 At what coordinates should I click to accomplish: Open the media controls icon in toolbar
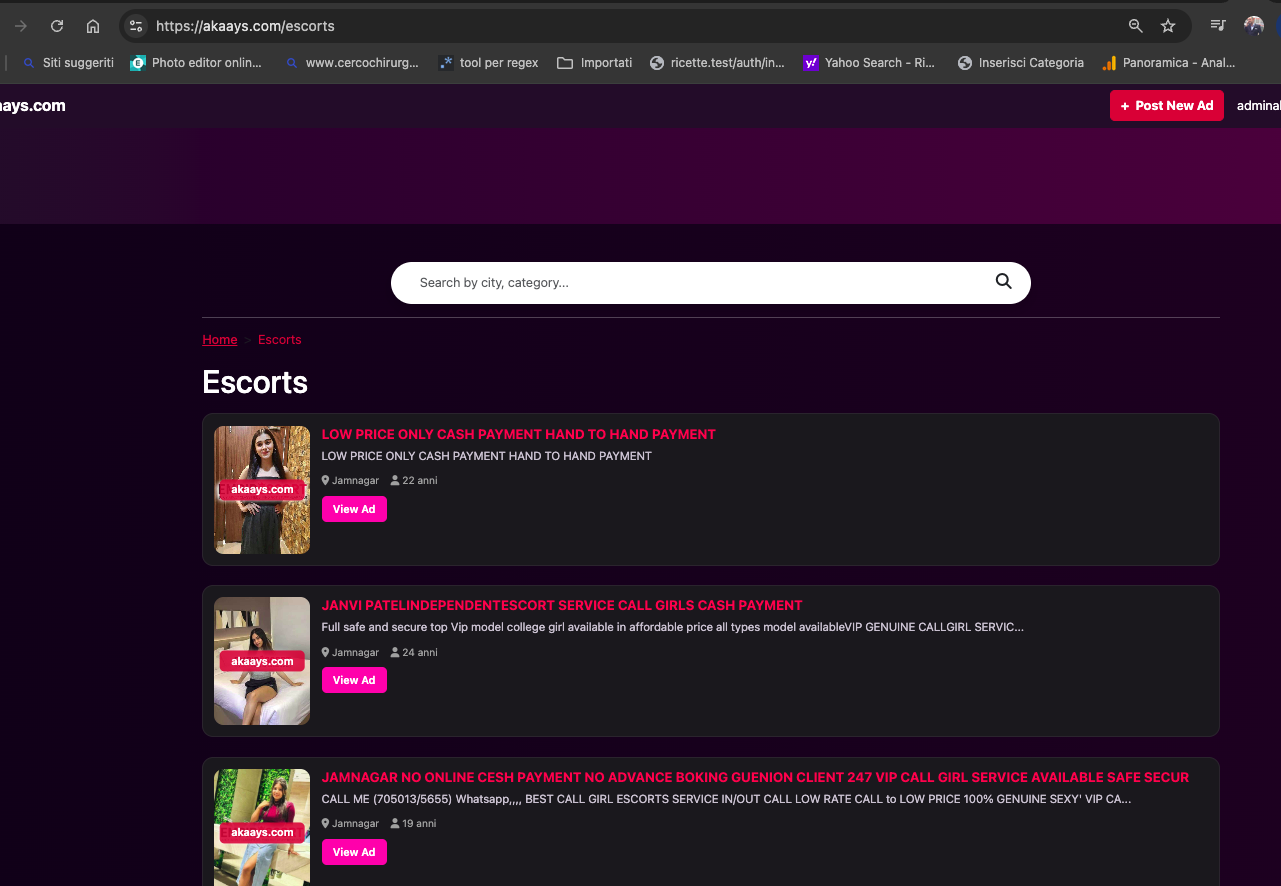[x=1217, y=26]
